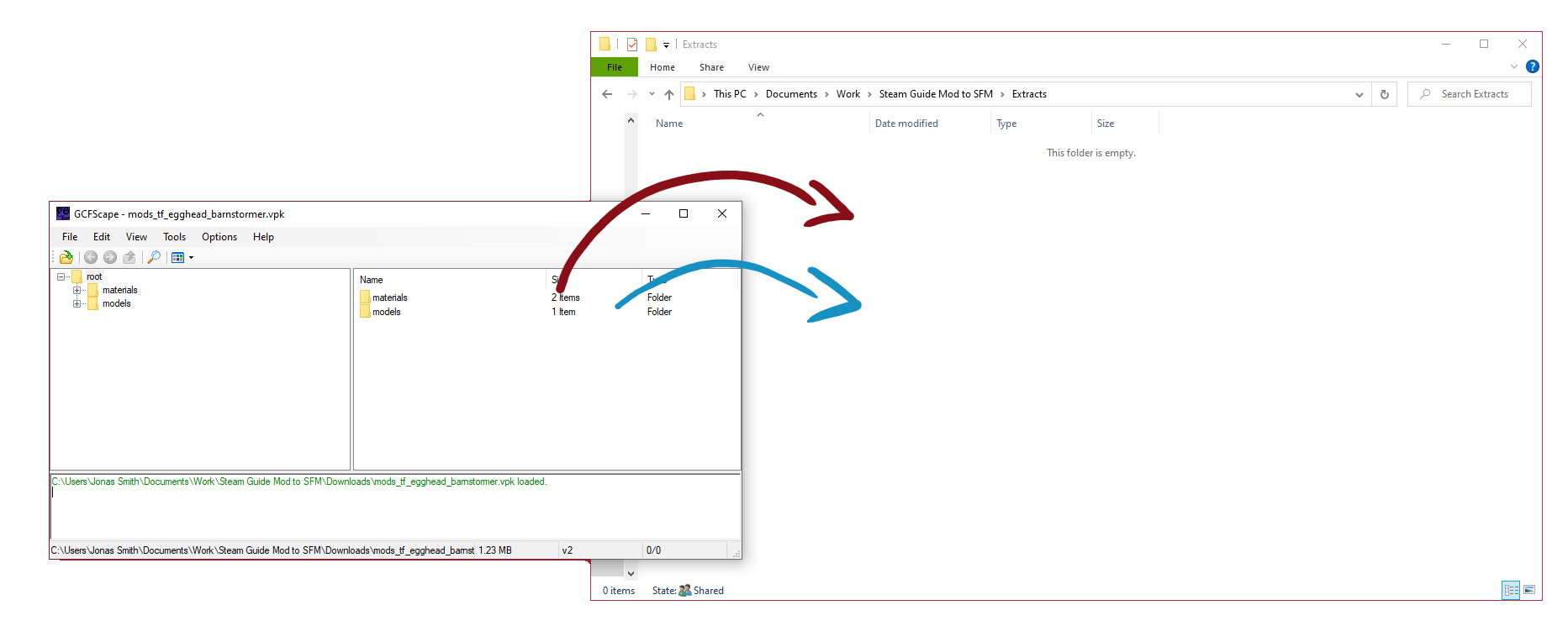Screen dimensions: 1568x621
Task: Open Explorer File ribbon tab
Action: pyautogui.click(x=615, y=67)
